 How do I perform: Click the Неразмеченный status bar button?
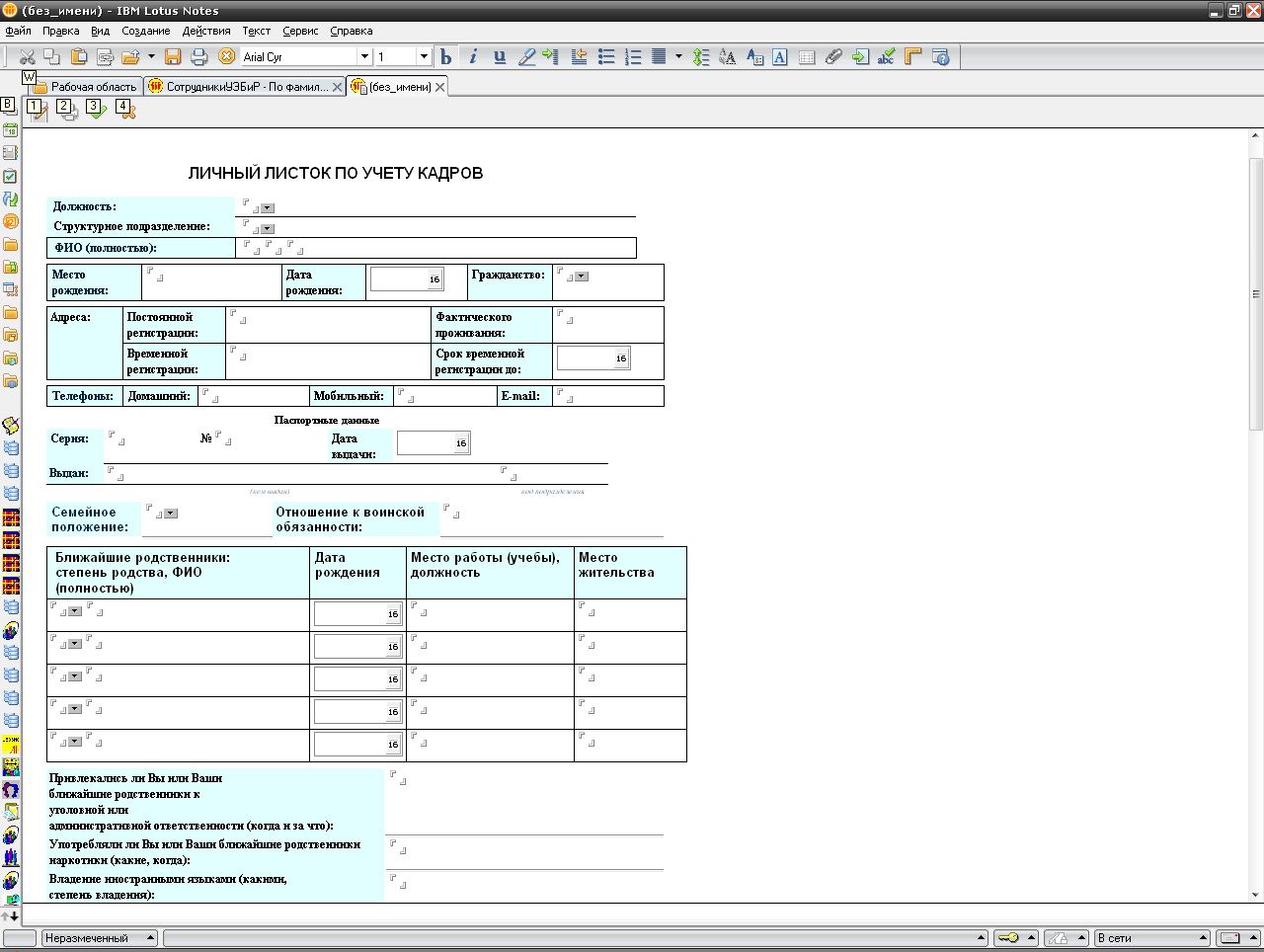(x=99, y=938)
